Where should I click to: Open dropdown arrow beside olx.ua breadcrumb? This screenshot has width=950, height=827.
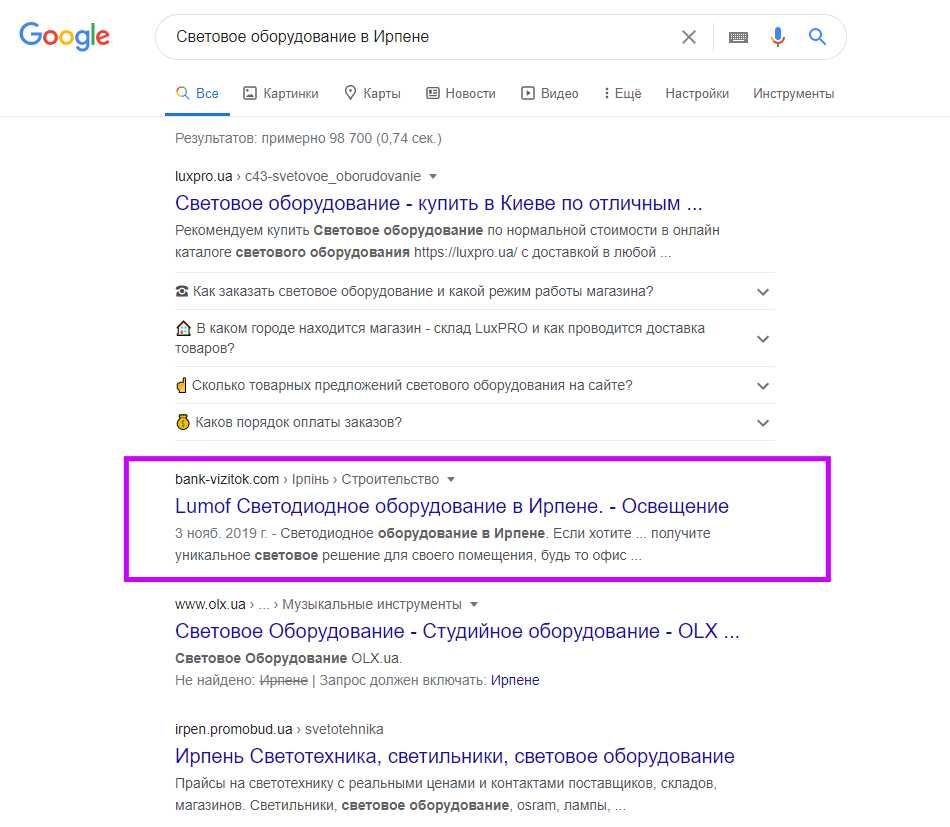click(x=474, y=604)
